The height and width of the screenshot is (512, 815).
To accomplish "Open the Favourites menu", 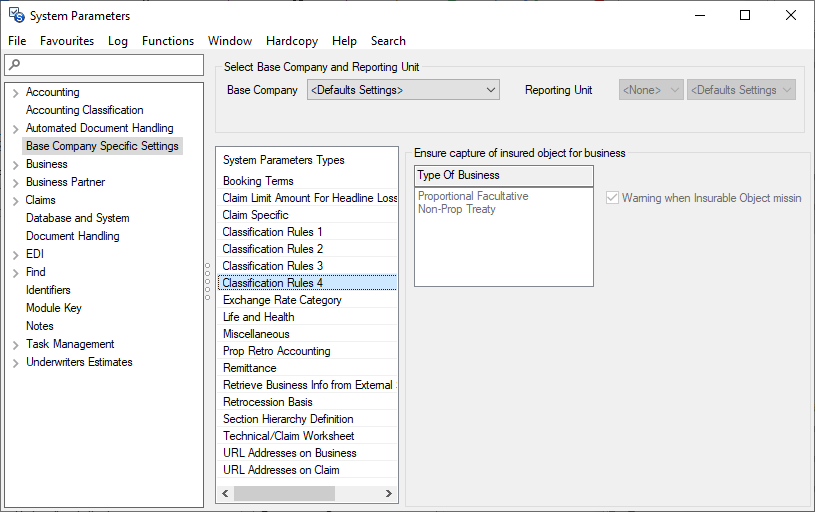I will tap(67, 41).
